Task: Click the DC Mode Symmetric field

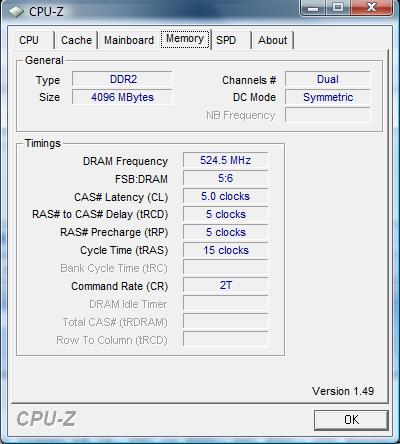Action: tap(328, 97)
